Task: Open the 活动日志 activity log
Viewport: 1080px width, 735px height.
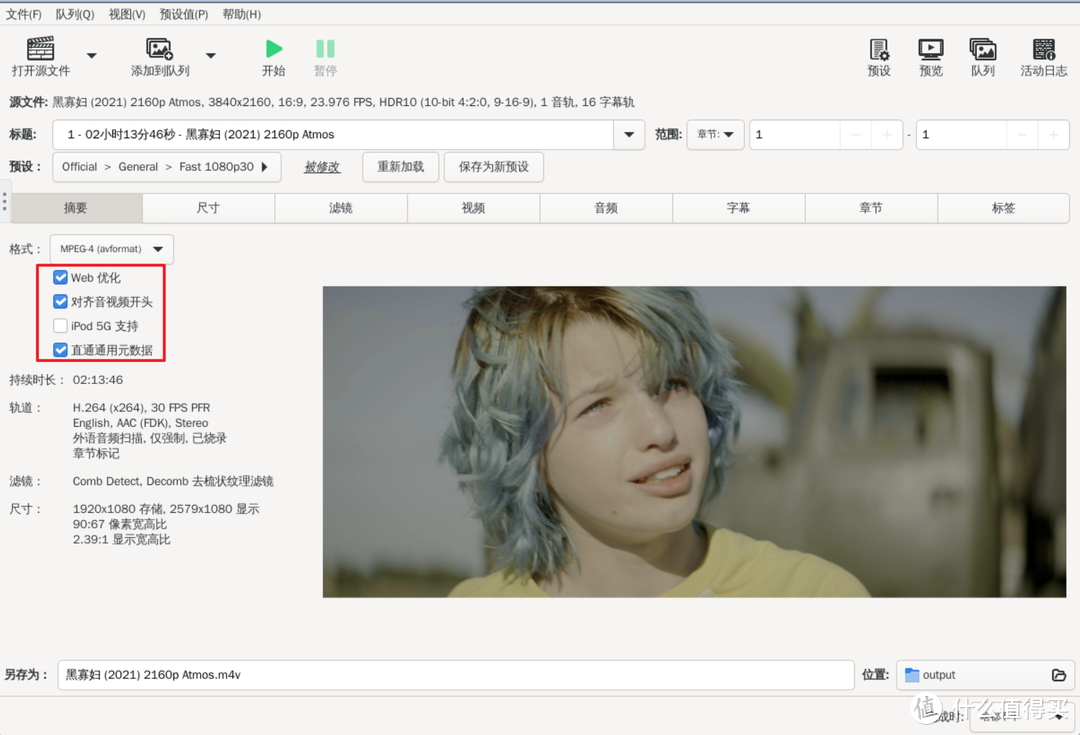Action: [1043, 57]
